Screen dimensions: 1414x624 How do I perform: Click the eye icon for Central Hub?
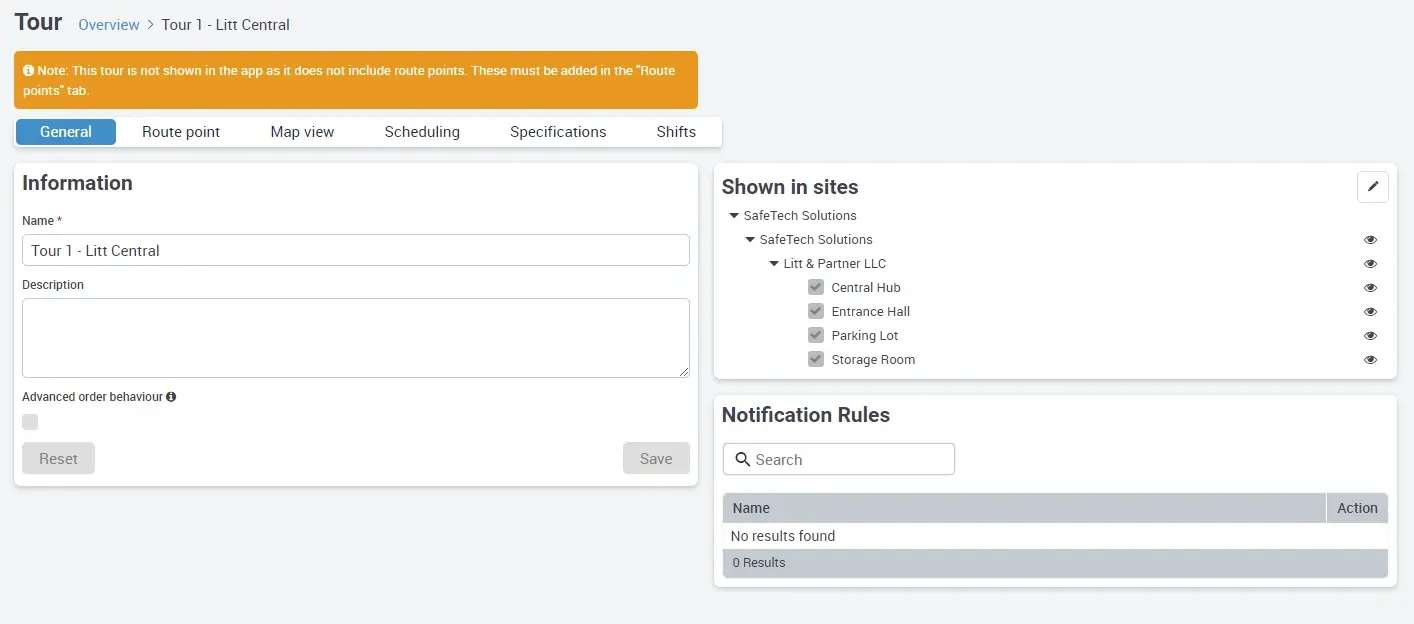click(x=1370, y=288)
